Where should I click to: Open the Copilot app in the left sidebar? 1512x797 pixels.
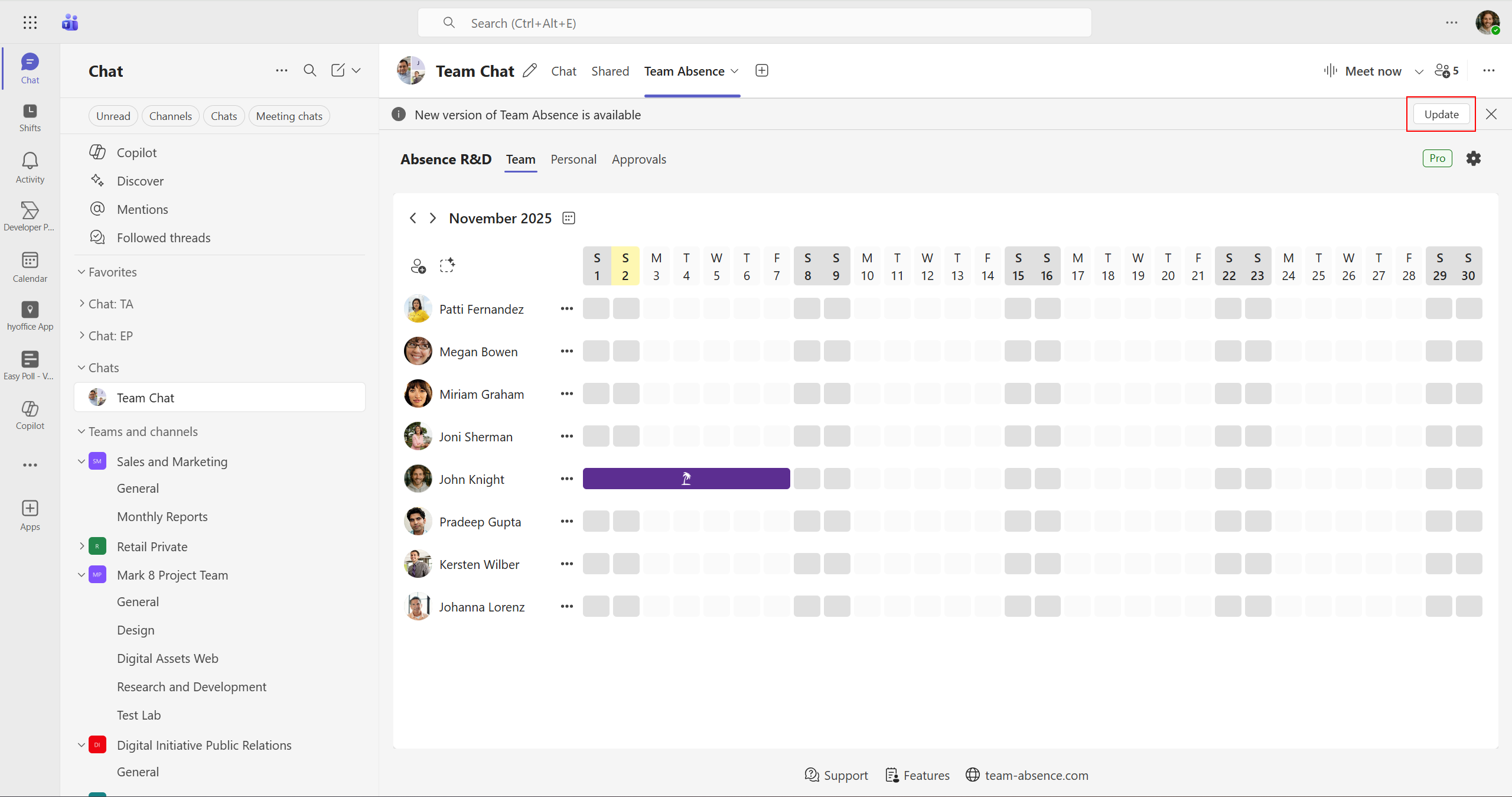click(x=29, y=414)
